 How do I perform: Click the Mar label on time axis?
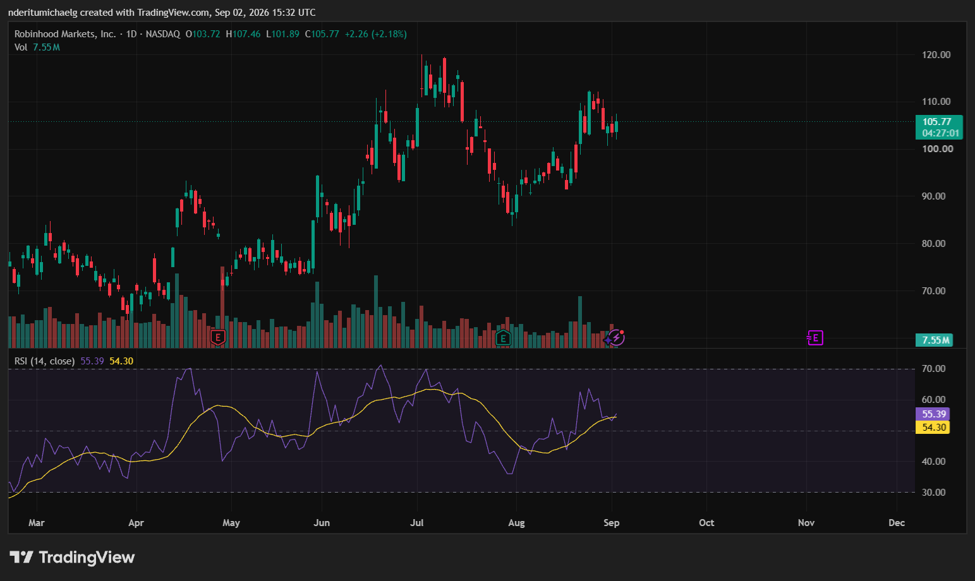(x=37, y=523)
